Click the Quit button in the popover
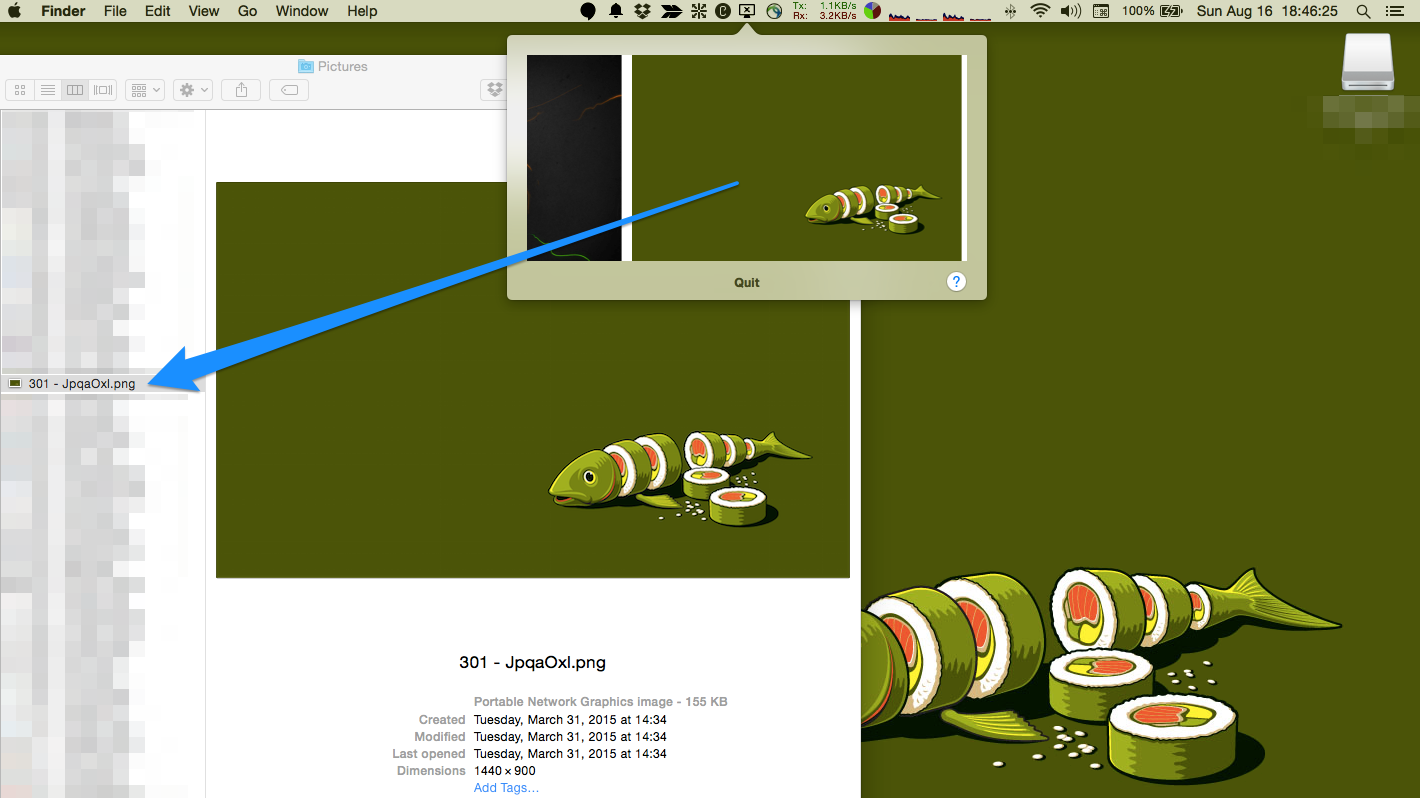Viewport: 1420px width, 798px height. [x=747, y=282]
